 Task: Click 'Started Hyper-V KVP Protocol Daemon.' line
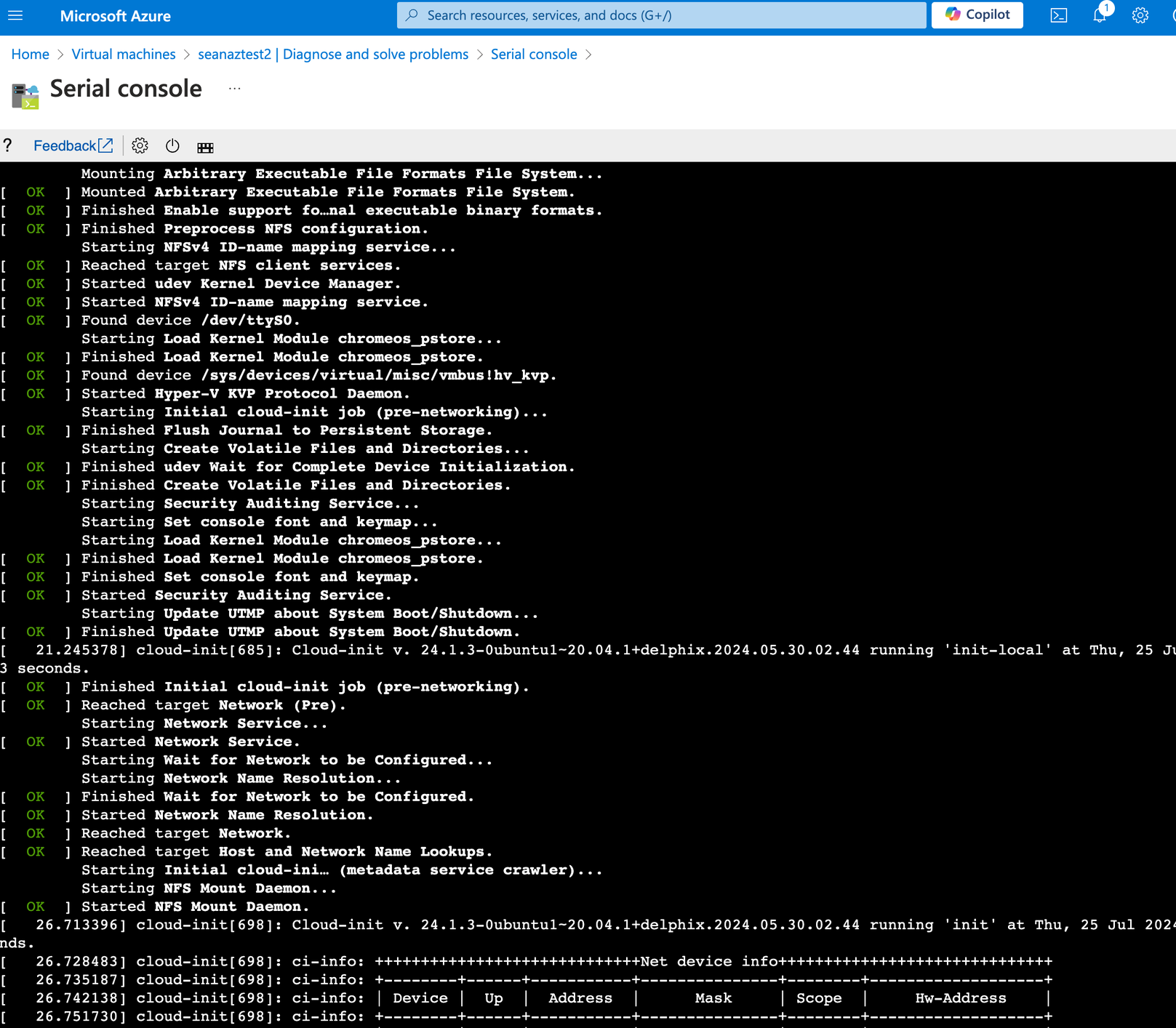(246, 394)
